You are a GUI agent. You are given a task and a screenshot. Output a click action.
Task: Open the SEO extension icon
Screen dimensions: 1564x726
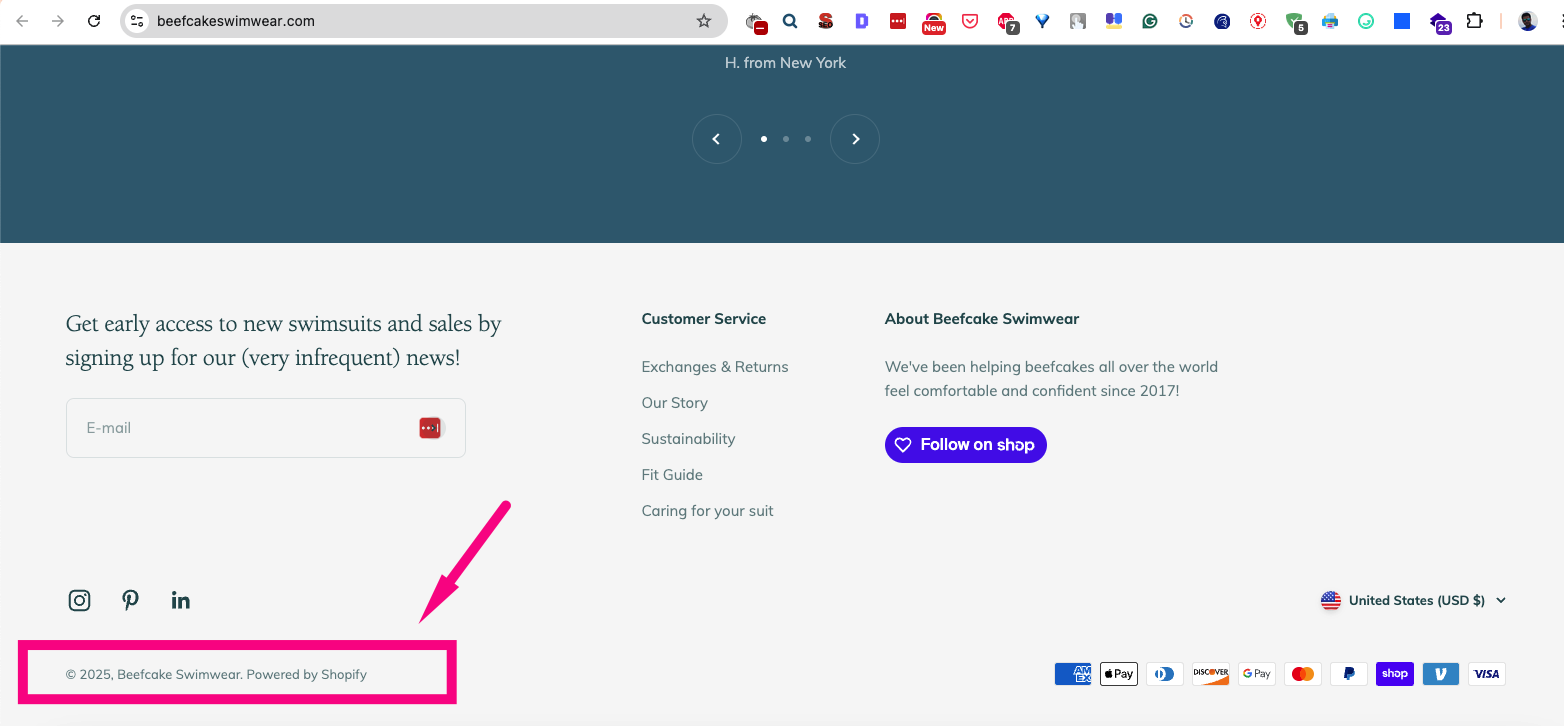pyautogui.click(x=825, y=21)
